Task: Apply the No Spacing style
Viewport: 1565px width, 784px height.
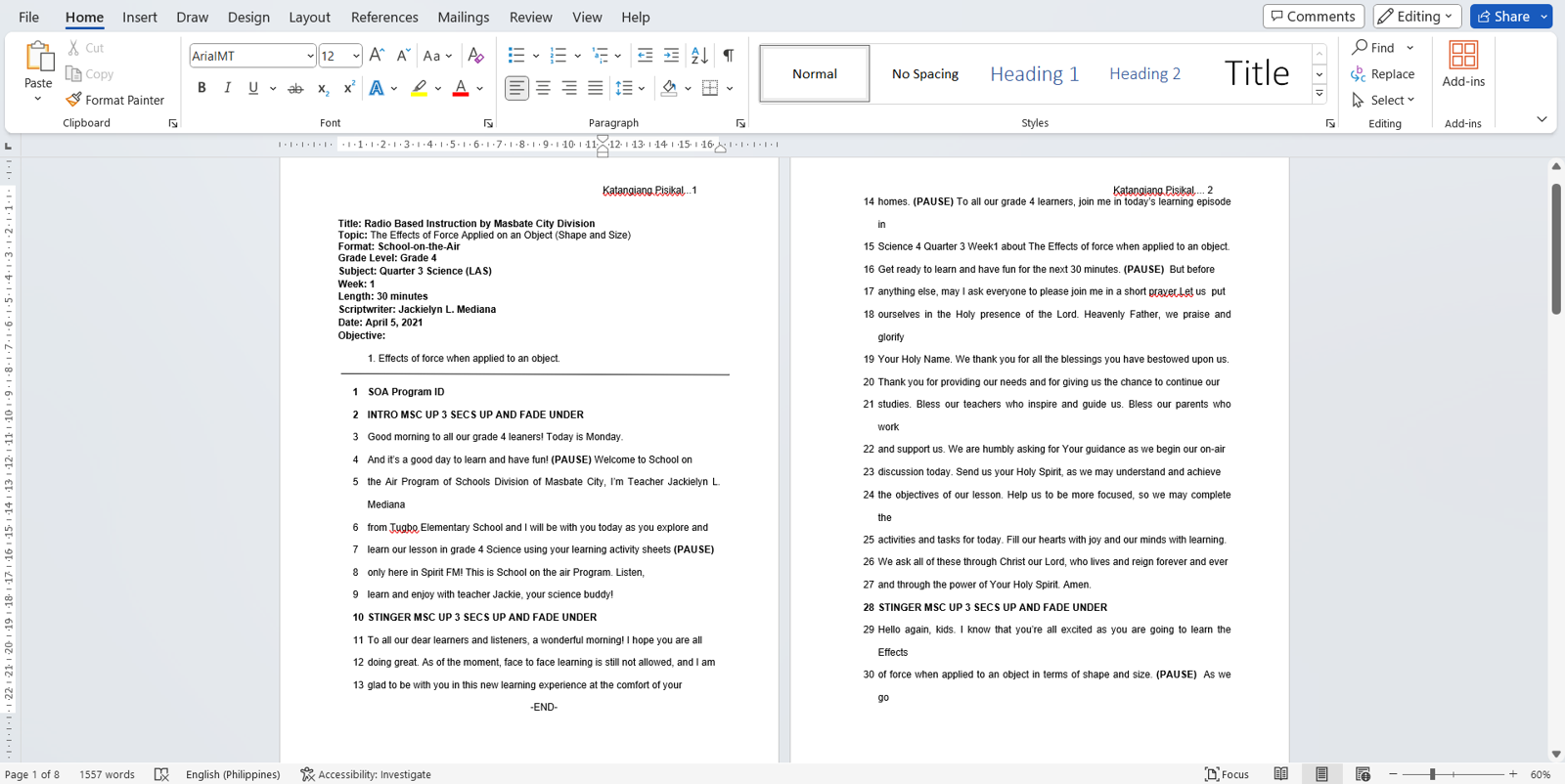Action: pyautogui.click(x=924, y=73)
